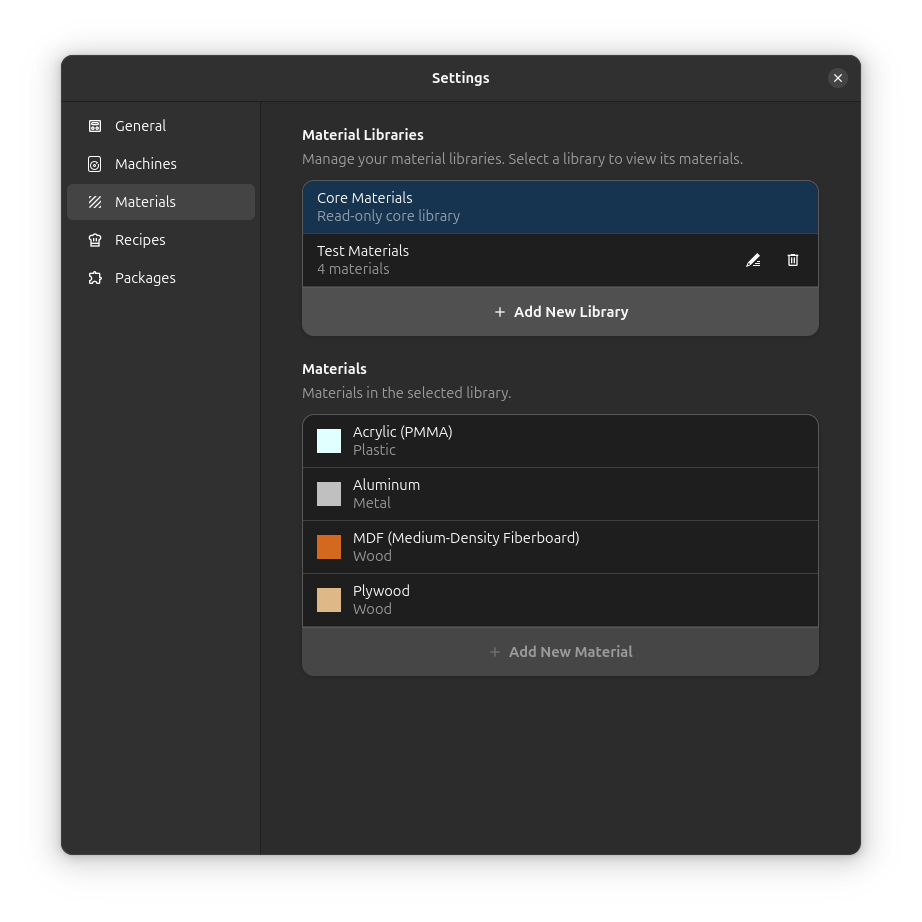Viewport: 922px width, 922px height.
Task: Click the Packages puzzle piece icon
Action: [95, 278]
